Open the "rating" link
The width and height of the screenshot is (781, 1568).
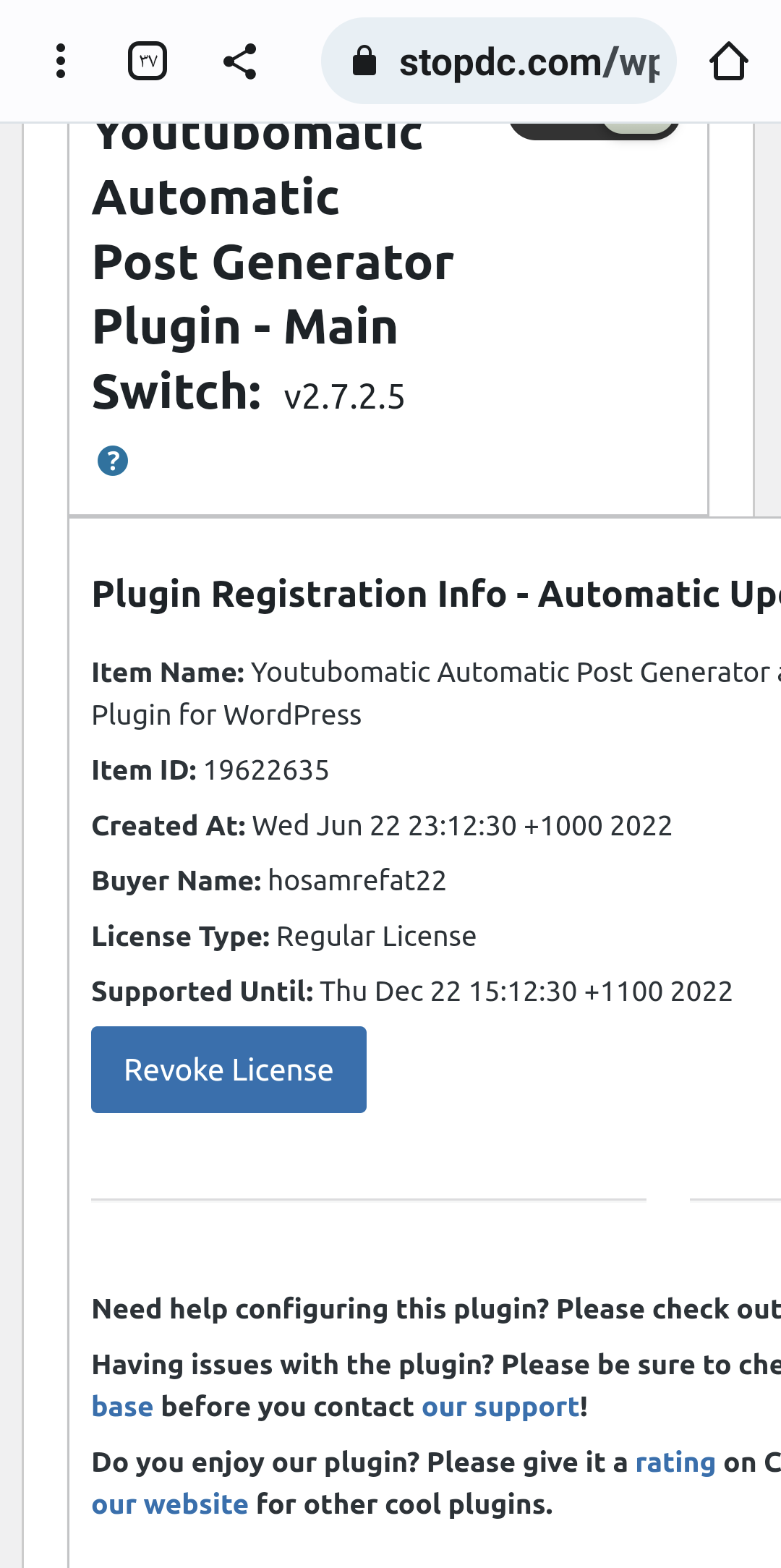pyautogui.click(x=675, y=1462)
